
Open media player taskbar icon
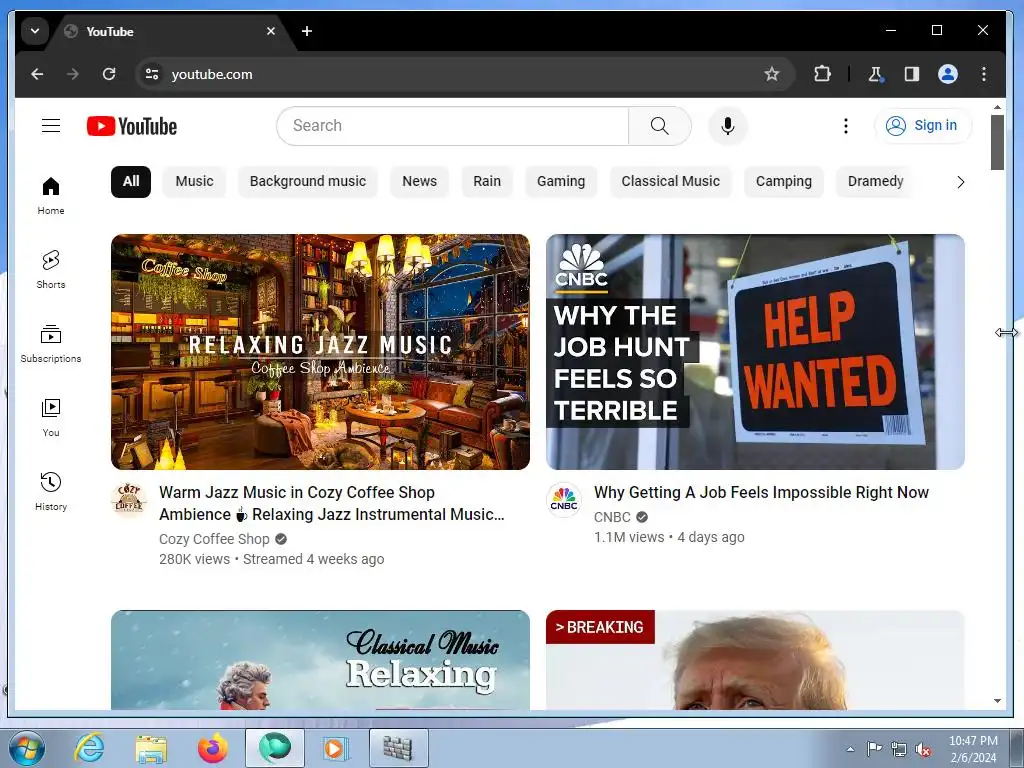[x=336, y=748]
